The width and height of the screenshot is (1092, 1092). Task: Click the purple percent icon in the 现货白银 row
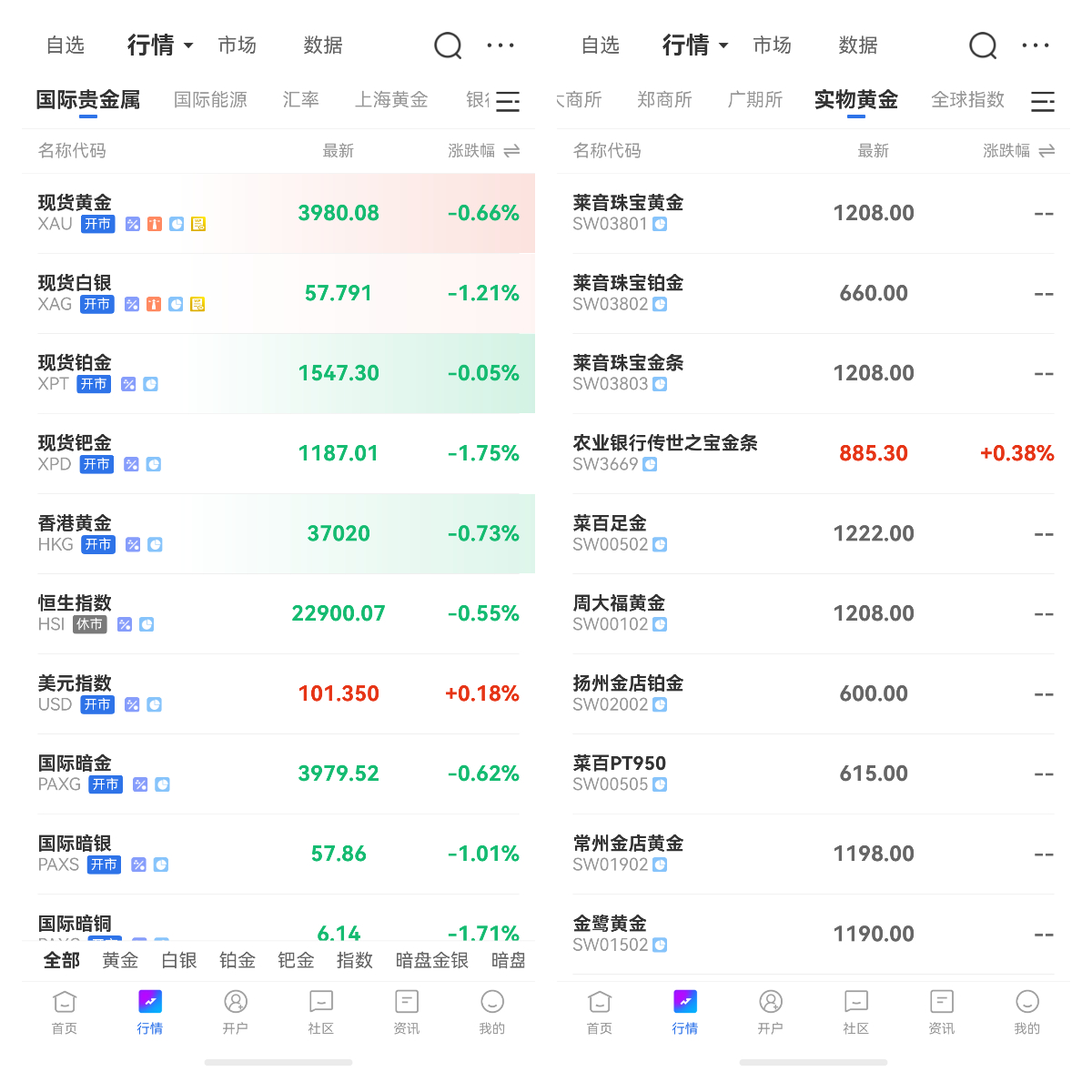(x=132, y=304)
